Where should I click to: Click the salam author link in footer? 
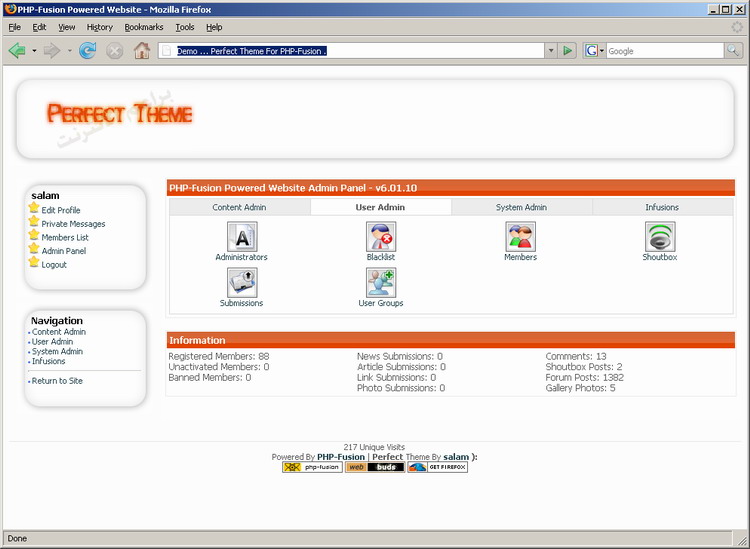pyautogui.click(x=456, y=457)
